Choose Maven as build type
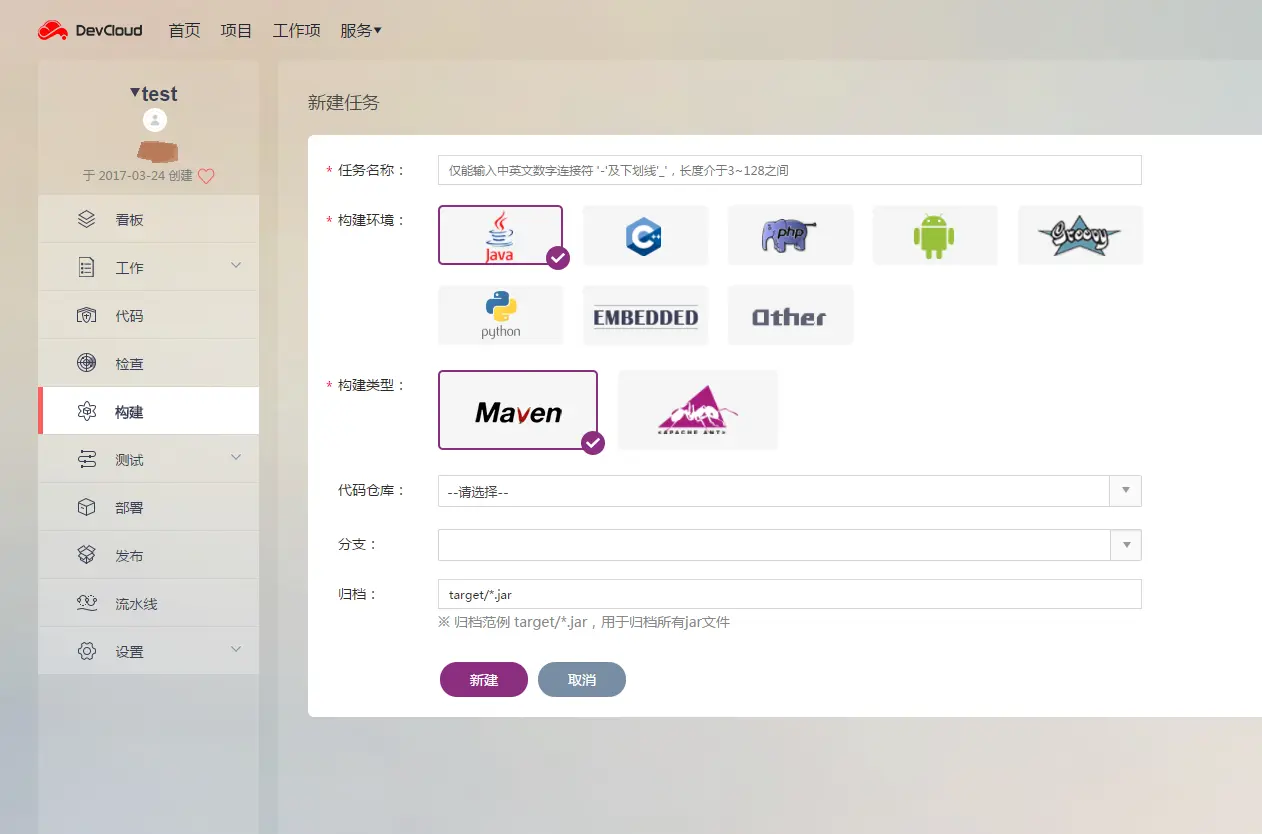This screenshot has width=1262, height=834. (x=518, y=410)
